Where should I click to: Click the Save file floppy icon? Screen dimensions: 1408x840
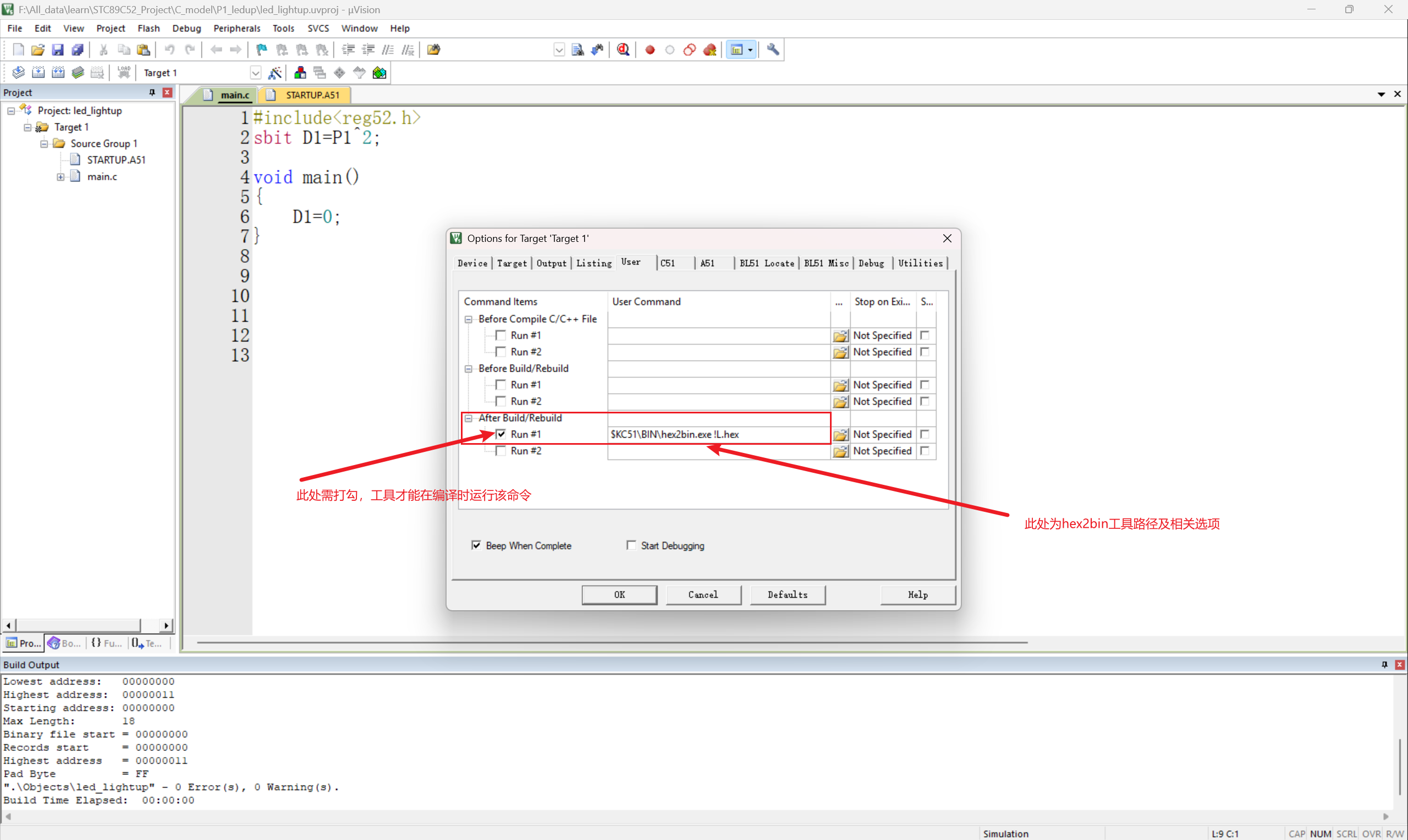tap(58, 50)
